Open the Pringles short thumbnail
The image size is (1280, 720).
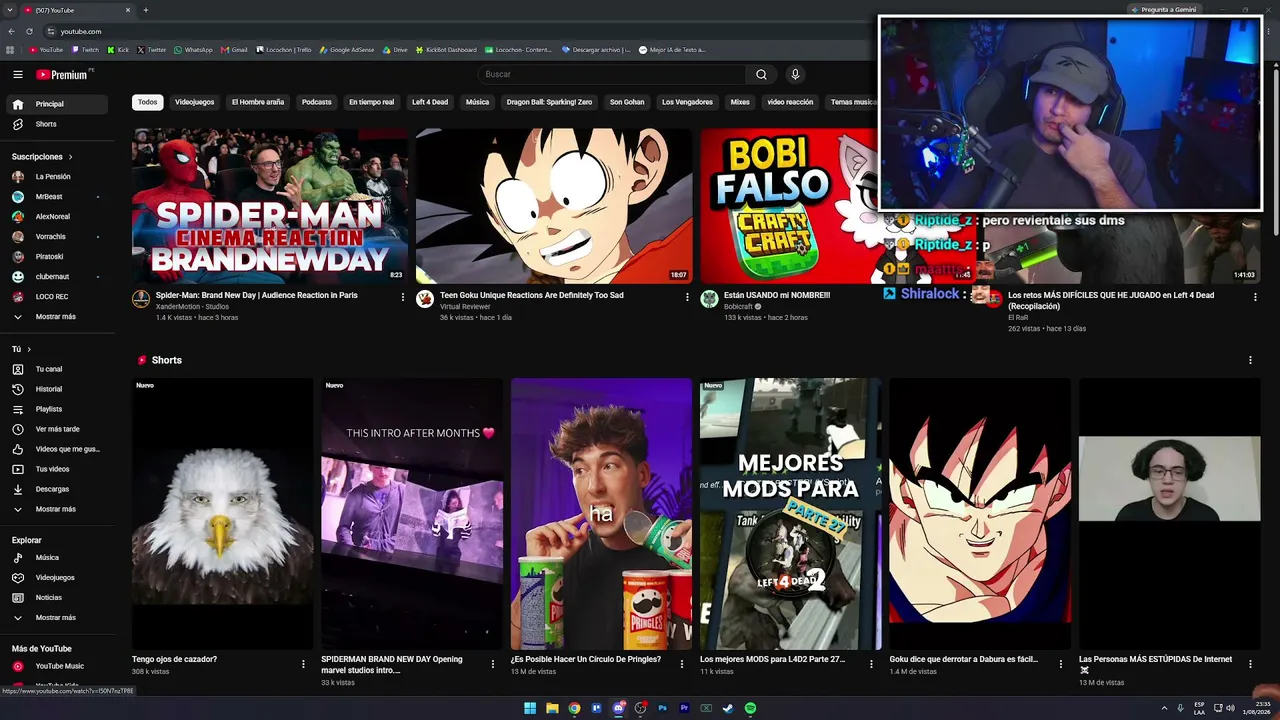click(601, 514)
